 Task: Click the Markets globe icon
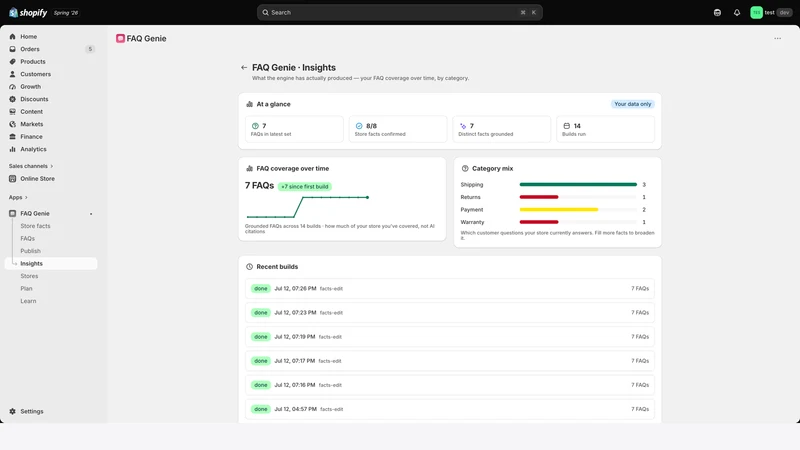[x=13, y=124]
